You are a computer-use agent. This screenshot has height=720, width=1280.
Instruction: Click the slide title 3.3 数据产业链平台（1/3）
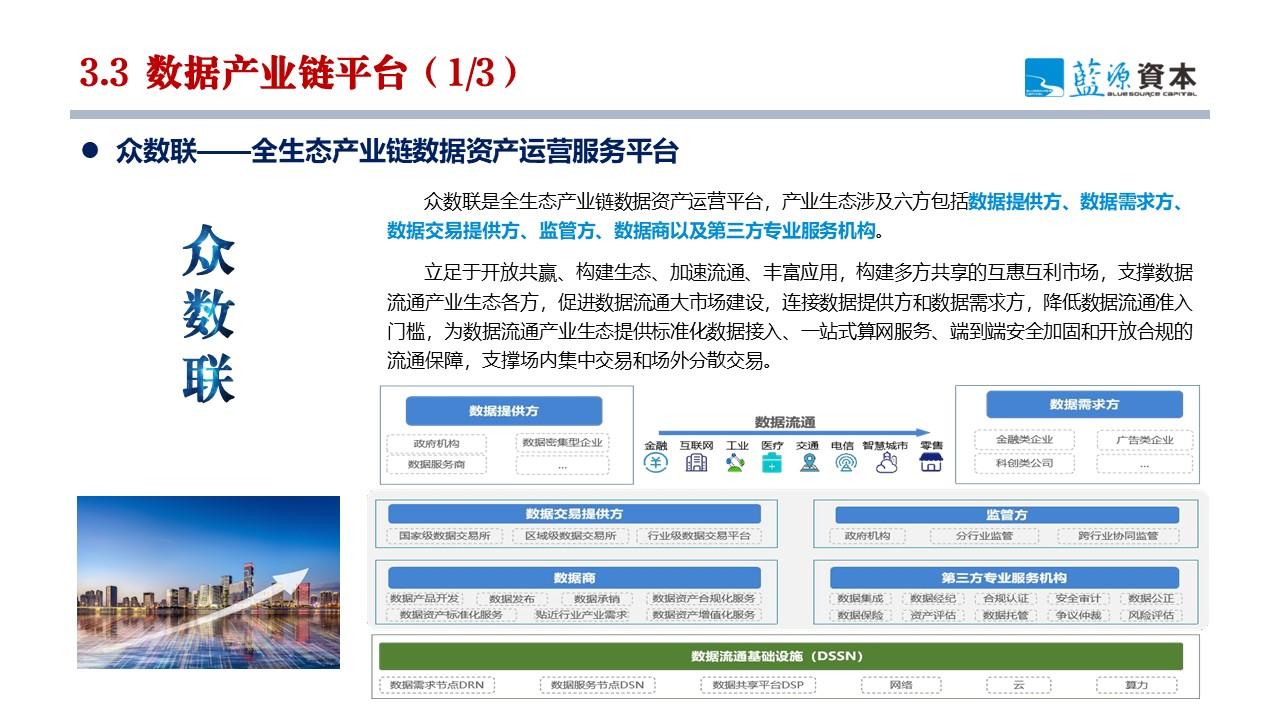[300, 74]
